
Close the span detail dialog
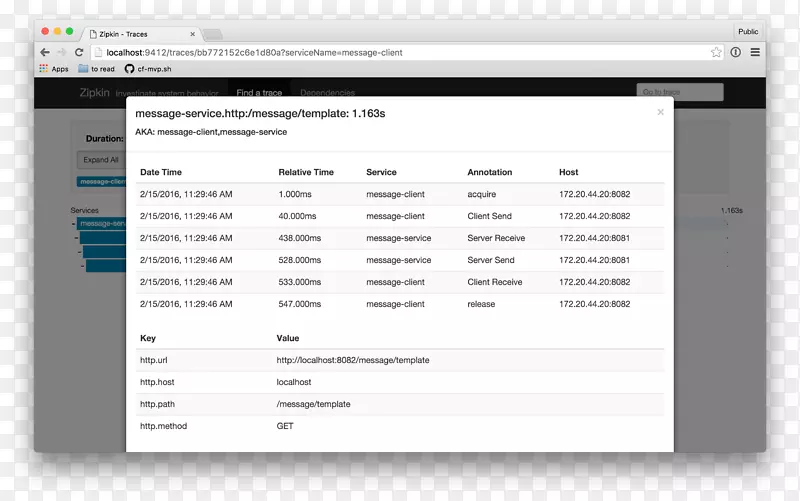(660, 113)
